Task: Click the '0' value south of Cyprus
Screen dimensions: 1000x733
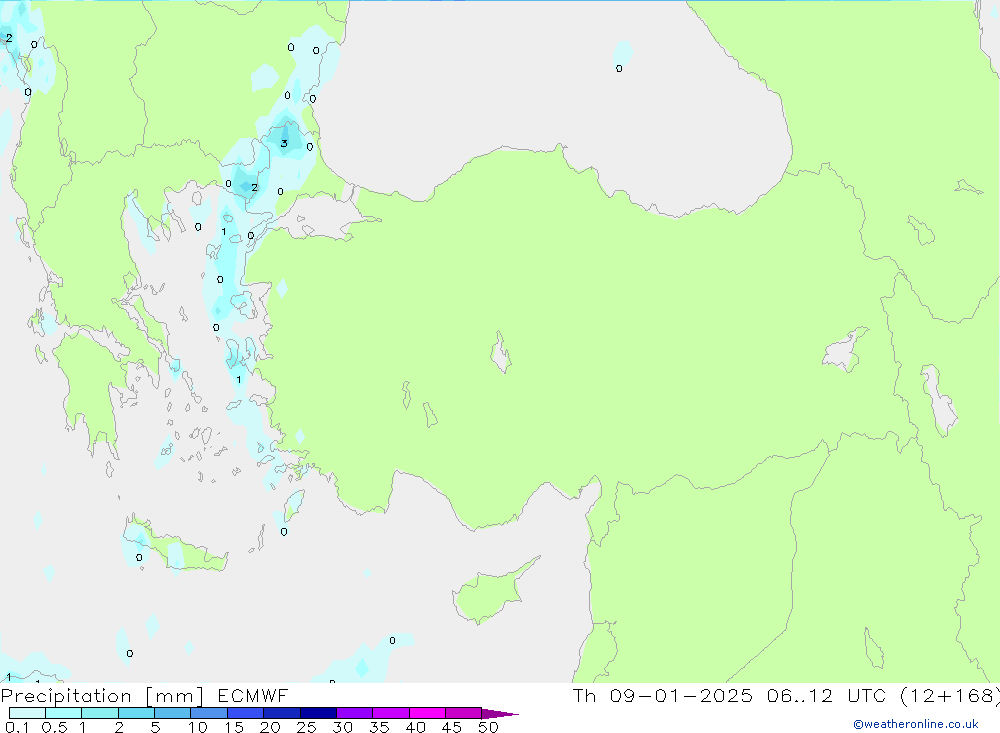Action: tap(392, 640)
